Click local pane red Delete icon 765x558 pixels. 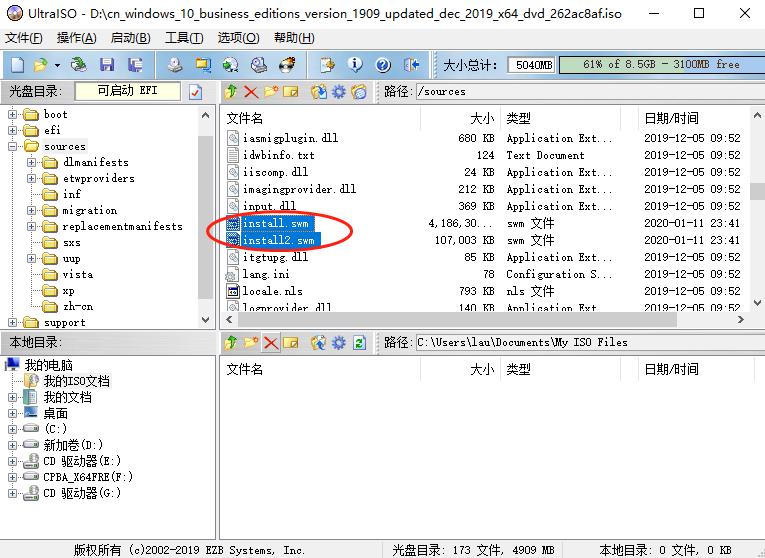coord(271,342)
